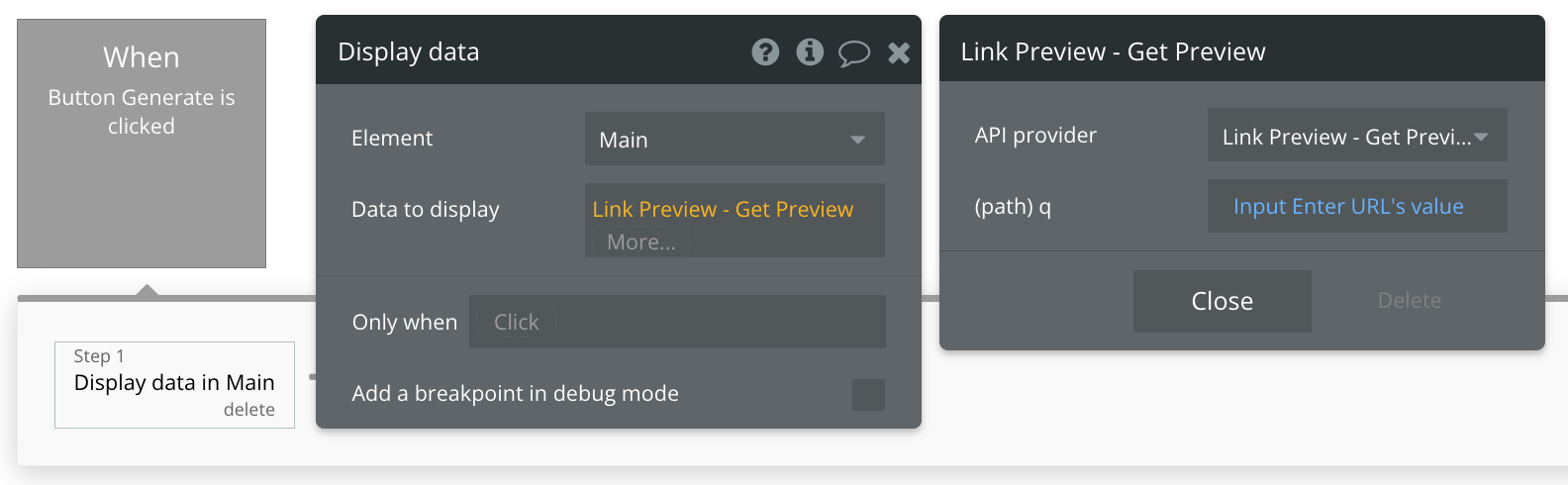This screenshot has height=485, width=1568.
Task: Set the Only when condition field
Action: pos(677,322)
